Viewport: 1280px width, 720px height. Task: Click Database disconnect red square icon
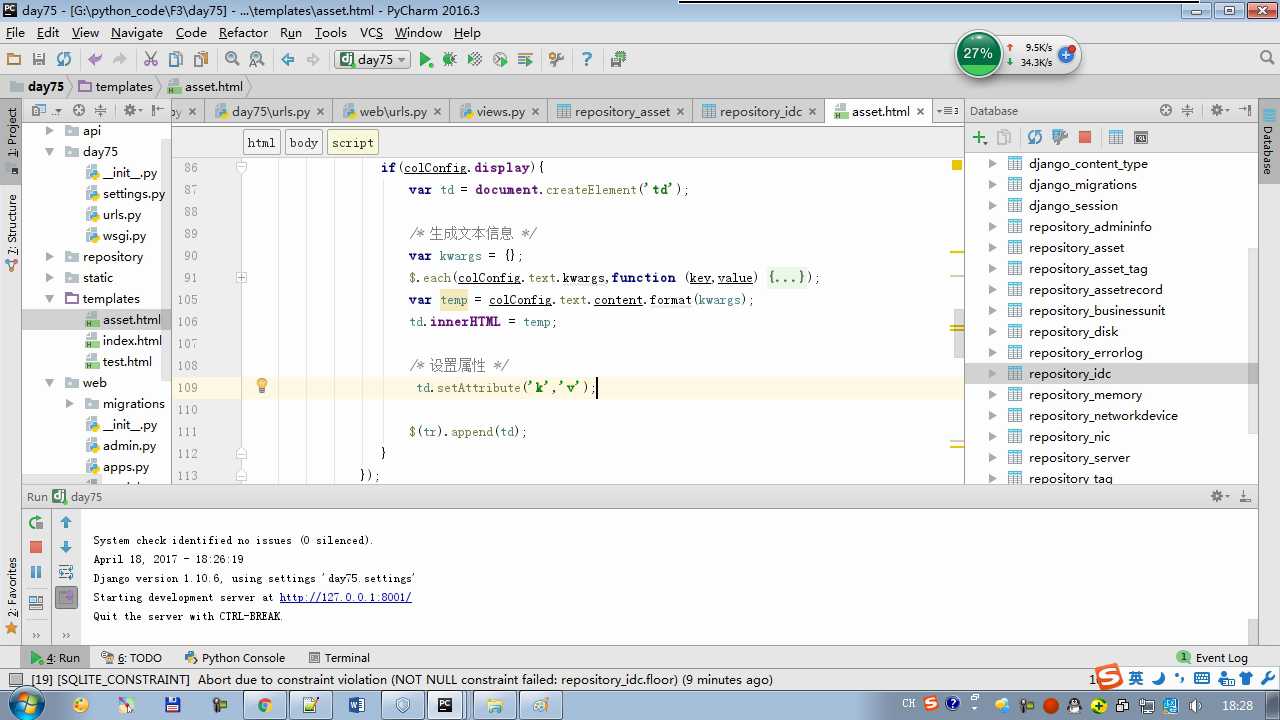pyautogui.click(x=1085, y=138)
